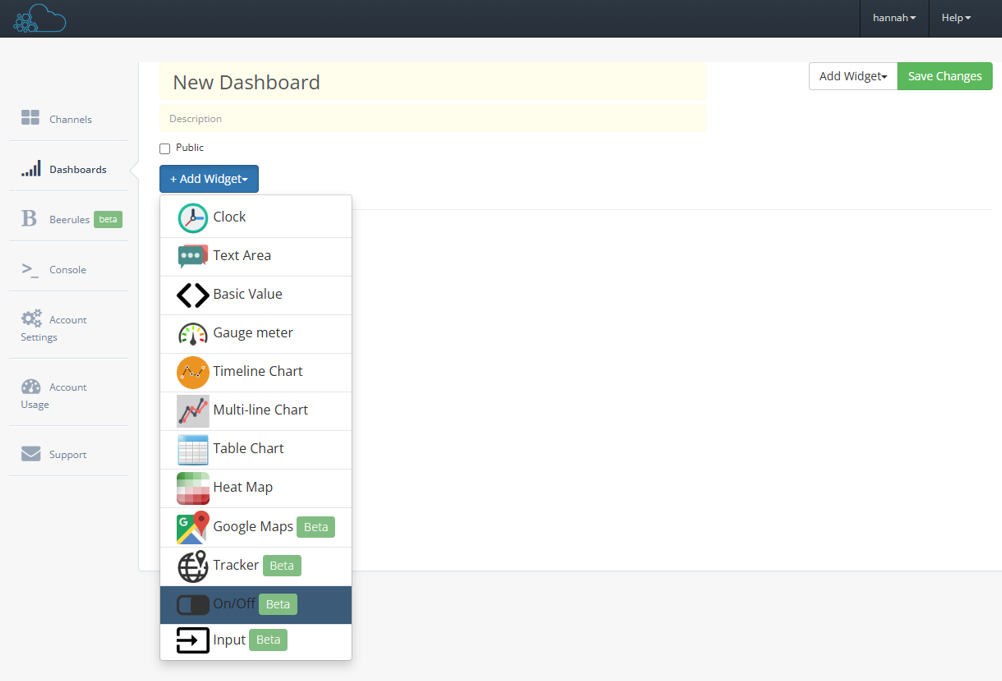The image size is (1002, 681).
Task: Click the Basic Value angle brackets icon
Action: (192, 295)
